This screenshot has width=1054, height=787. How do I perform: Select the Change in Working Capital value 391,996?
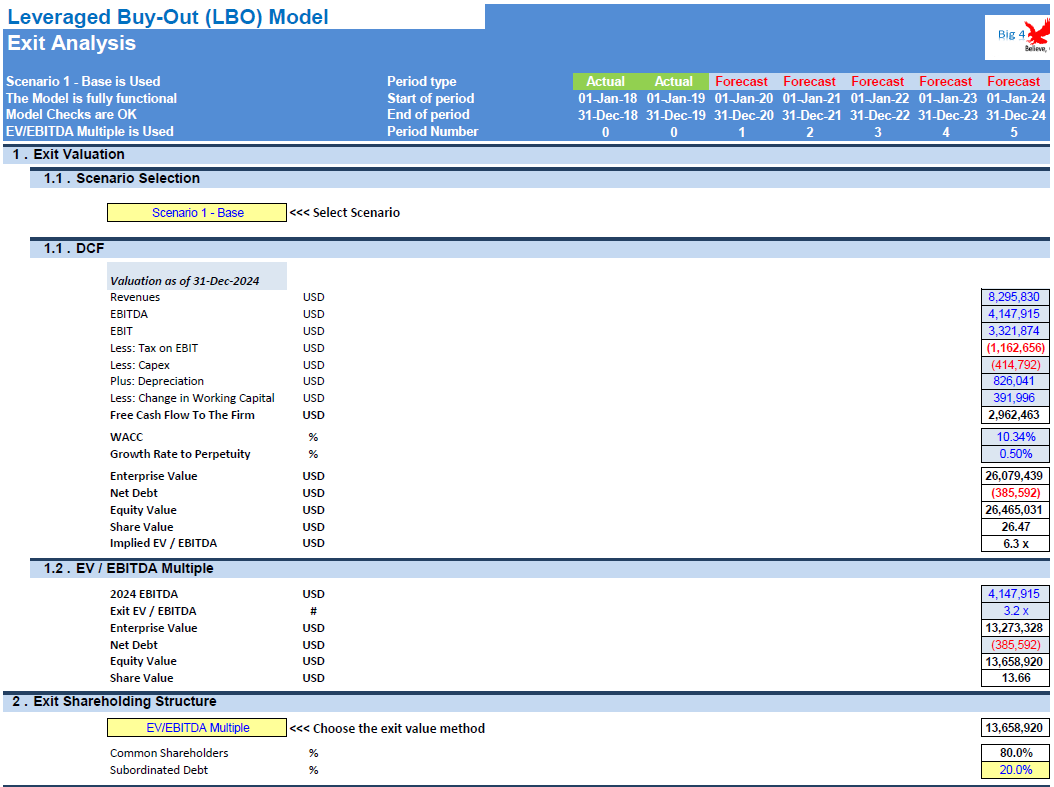pyautogui.click(x=1015, y=398)
